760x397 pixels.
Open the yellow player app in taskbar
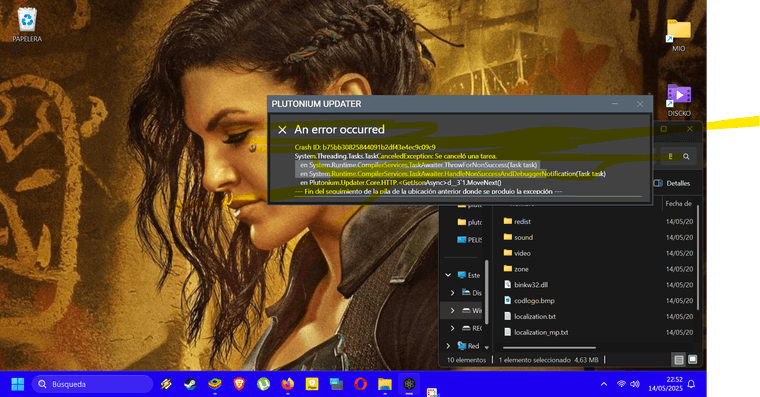pyautogui.click(x=312, y=384)
